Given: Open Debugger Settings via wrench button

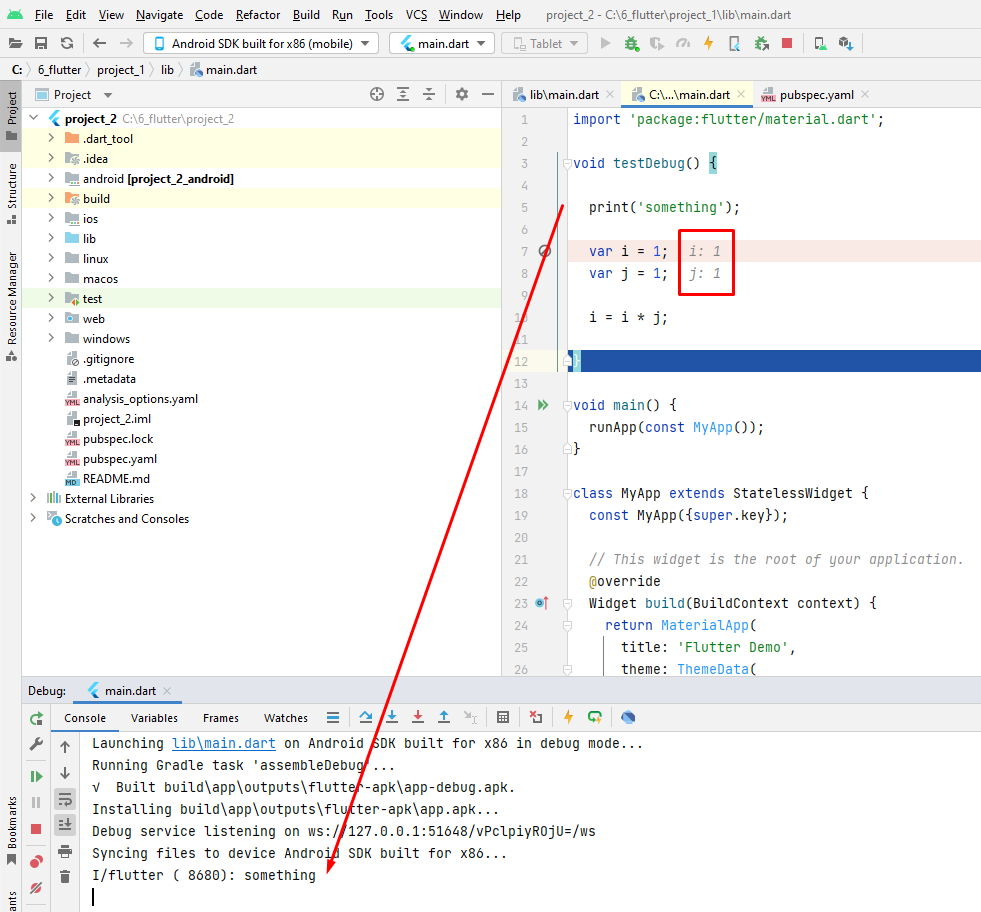Looking at the screenshot, I should [36, 745].
